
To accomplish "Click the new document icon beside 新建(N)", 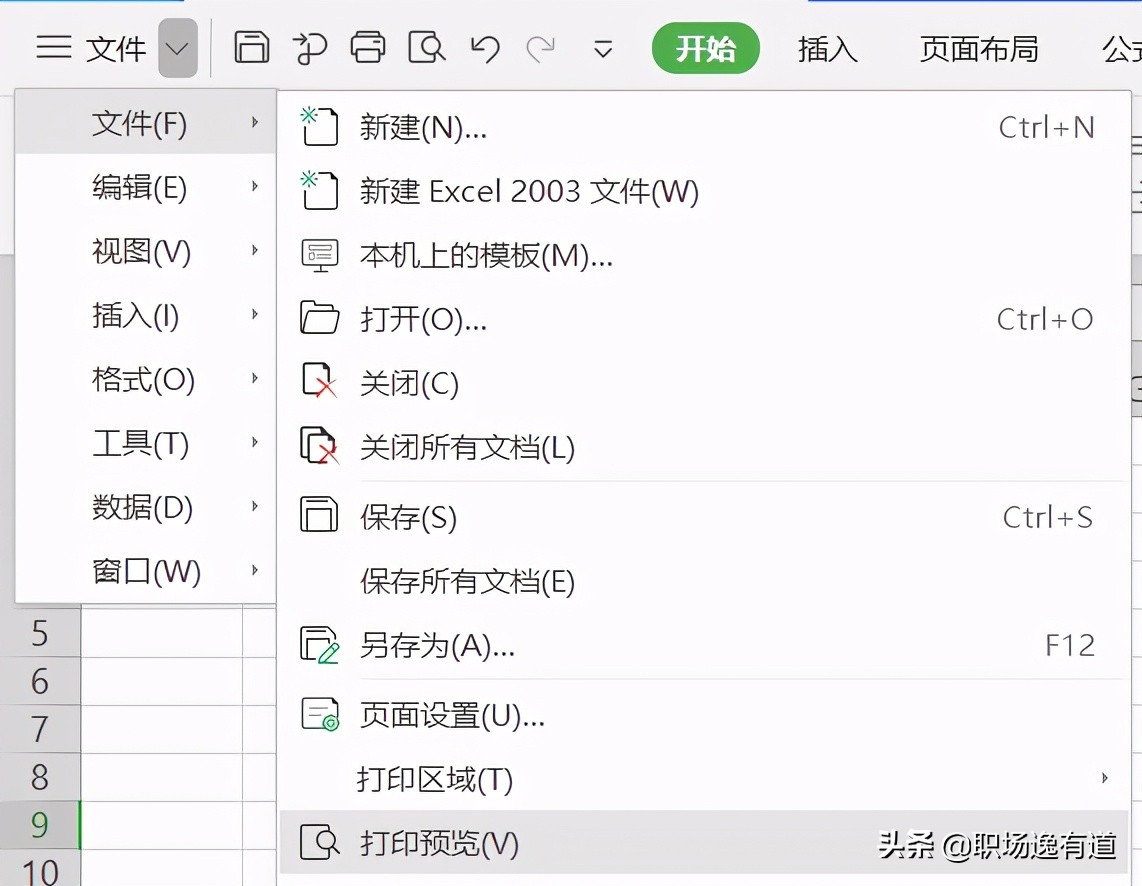I will point(319,127).
